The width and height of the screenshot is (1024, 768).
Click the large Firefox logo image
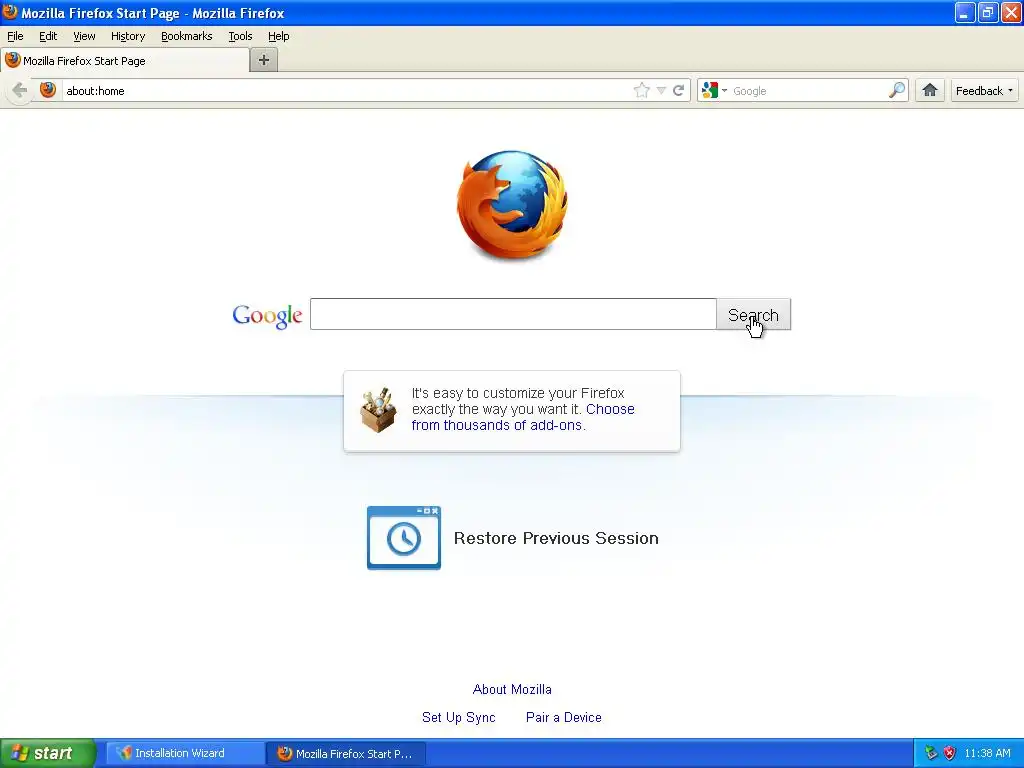(x=512, y=204)
